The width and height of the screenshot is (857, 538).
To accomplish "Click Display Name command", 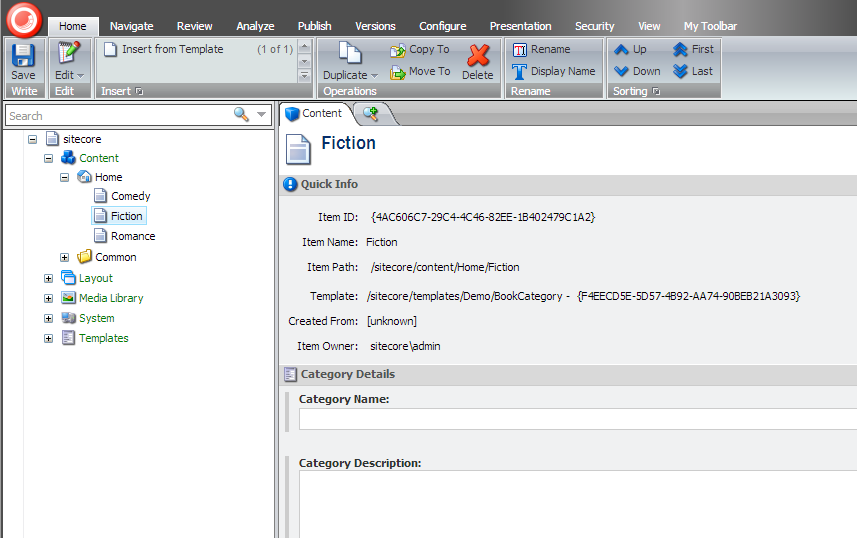I will click(x=554, y=72).
